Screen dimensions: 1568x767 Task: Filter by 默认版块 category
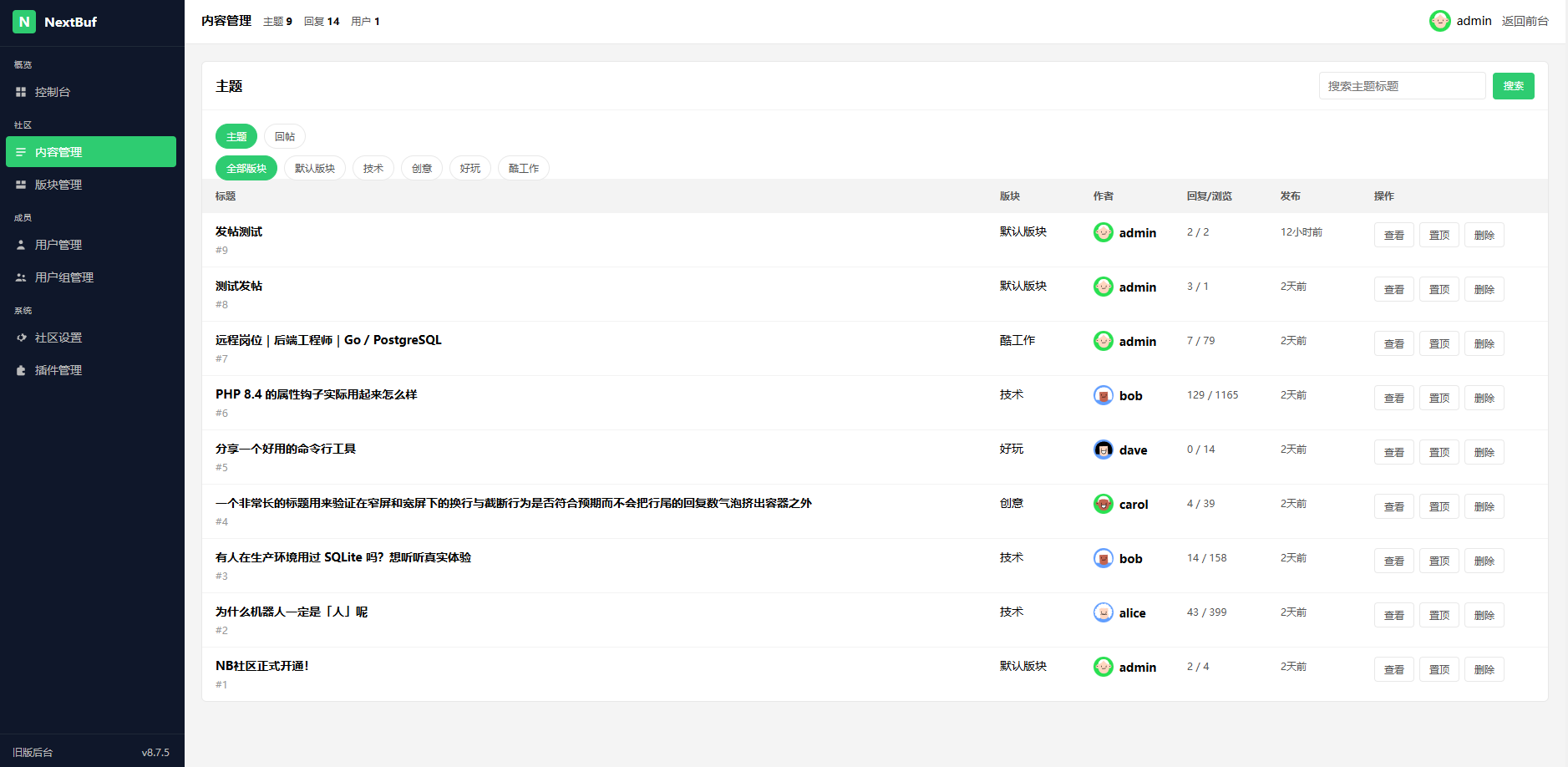pos(315,168)
